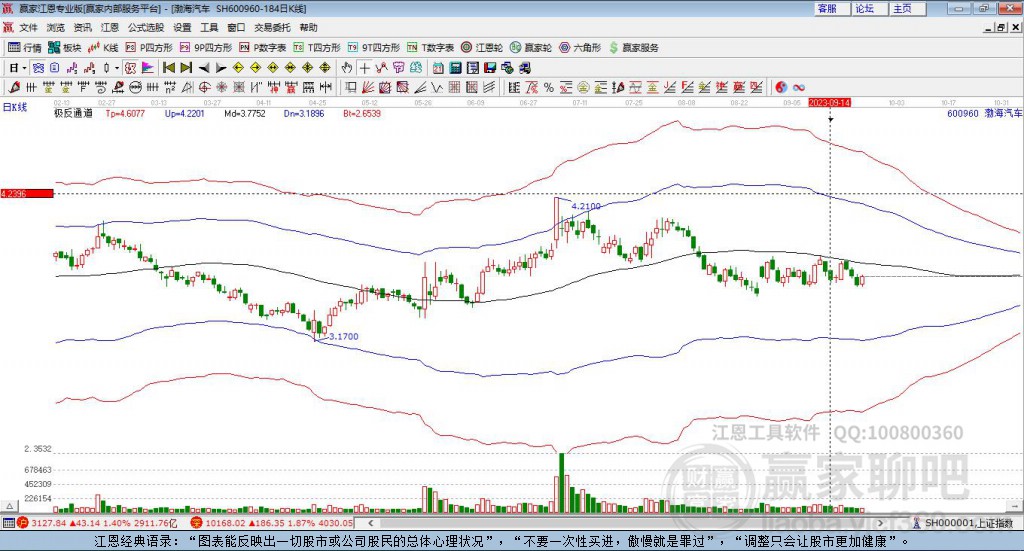Select the red pencil drawing tool
This screenshot has height=551, width=1024.
pyautogui.click(x=14, y=87)
